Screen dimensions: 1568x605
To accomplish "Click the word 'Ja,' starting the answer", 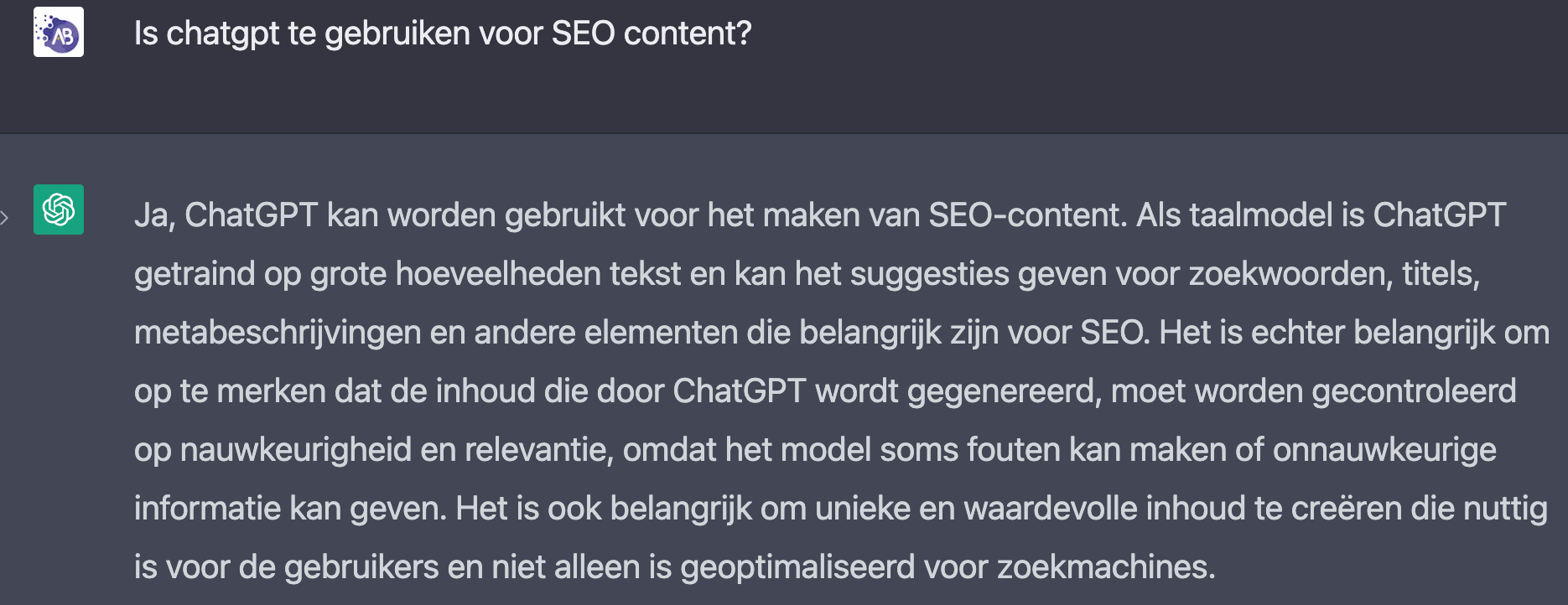I will click(155, 215).
